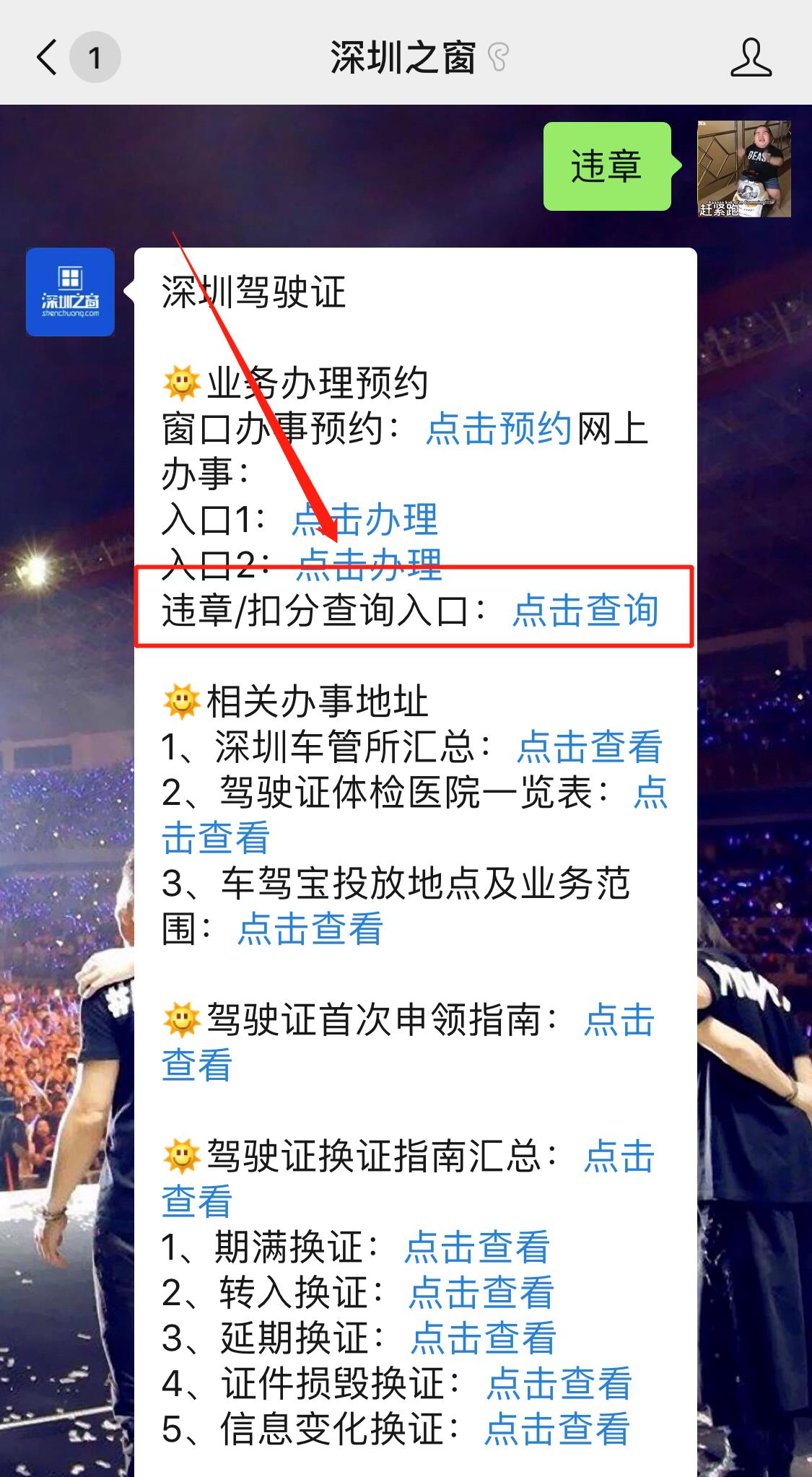Tap the sender's avatar picture
Image resolution: width=812 pixels, height=1477 pixels.
pos(743,169)
